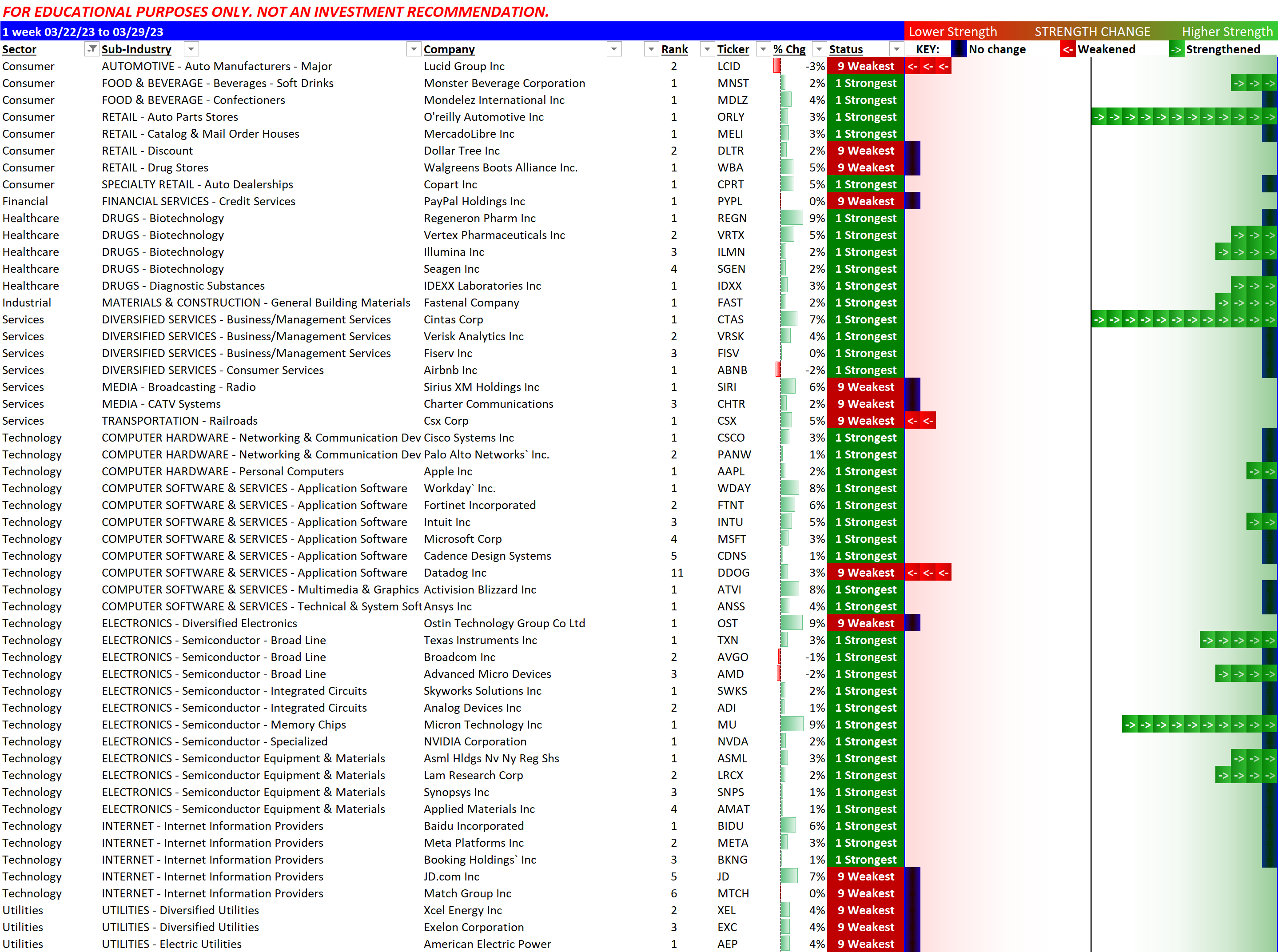Select the 1 week date range header
The width and height of the screenshot is (1278, 952).
tap(83, 32)
